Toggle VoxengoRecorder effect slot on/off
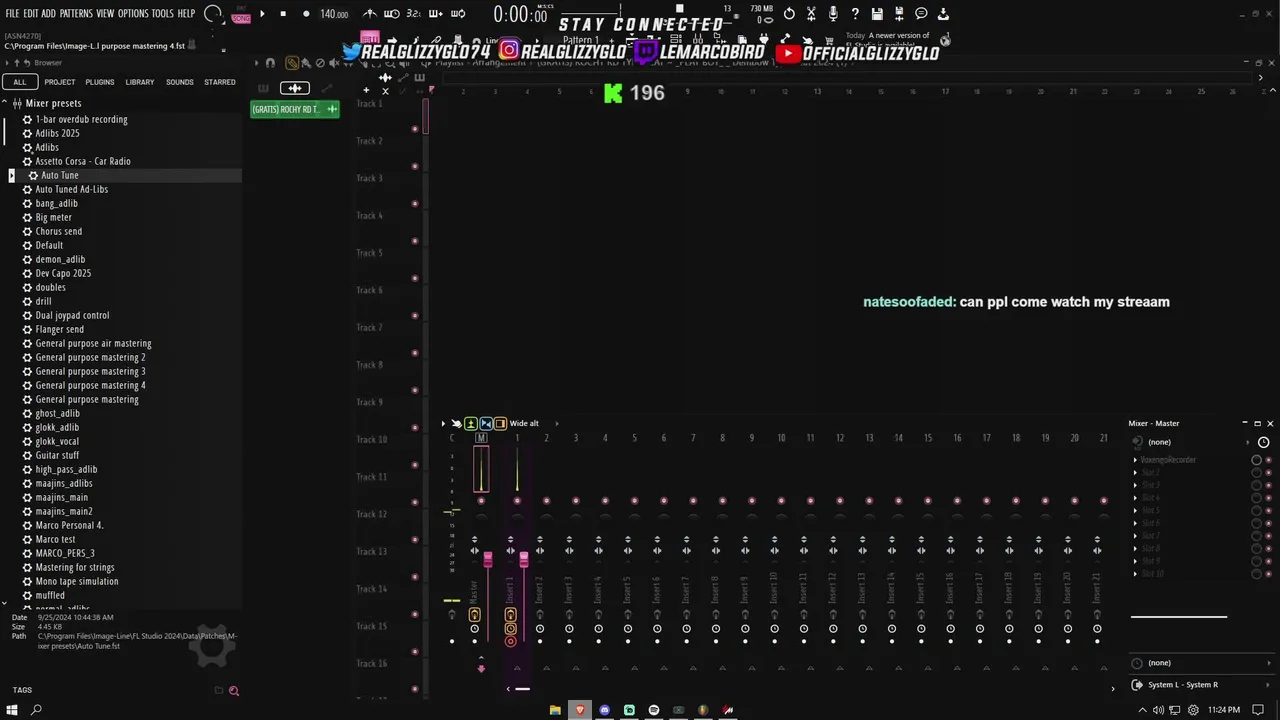Screen dimensions: 1280x720 point(1268,460)
